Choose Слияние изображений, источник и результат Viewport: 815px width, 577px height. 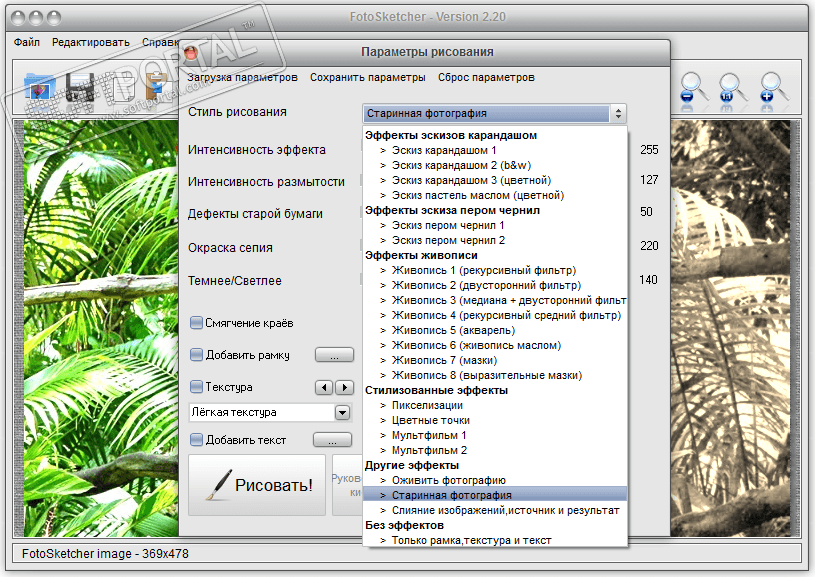[x=495, y=510]
